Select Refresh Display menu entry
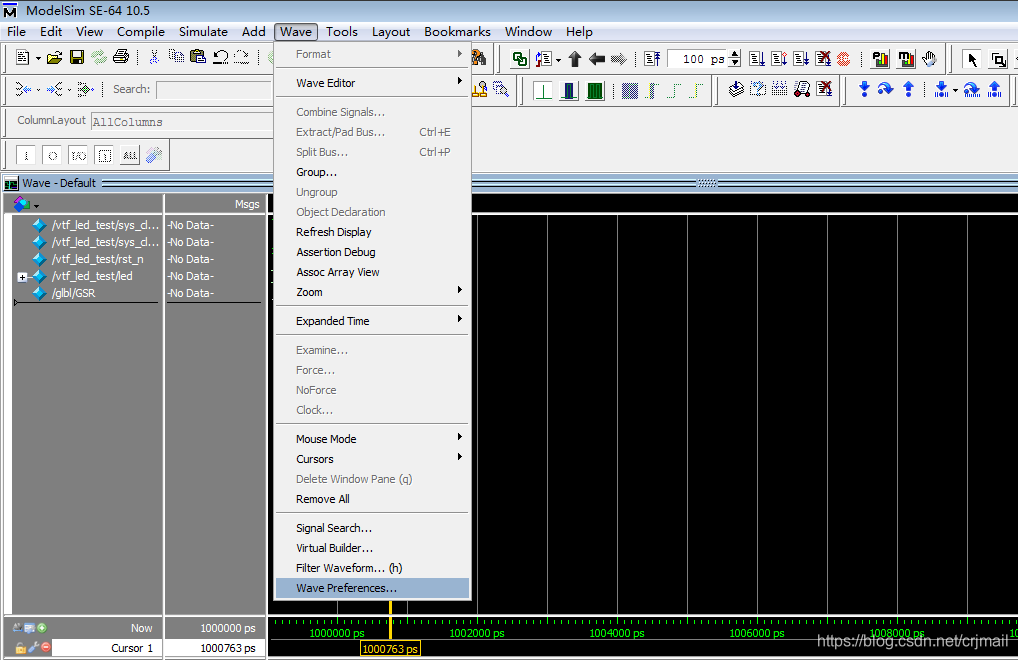 [372, 232]
